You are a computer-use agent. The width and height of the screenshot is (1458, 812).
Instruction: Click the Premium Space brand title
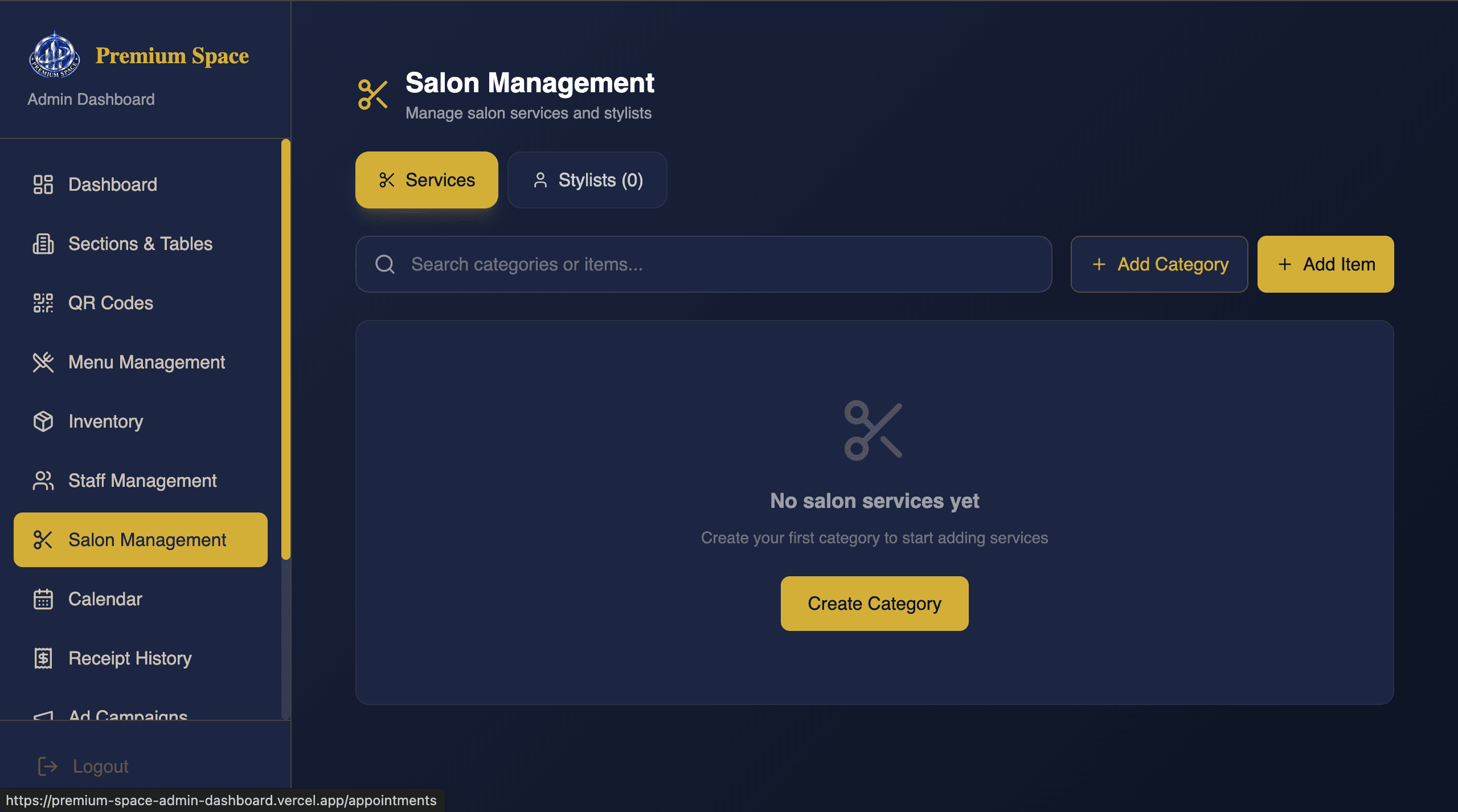pos(172,56)
